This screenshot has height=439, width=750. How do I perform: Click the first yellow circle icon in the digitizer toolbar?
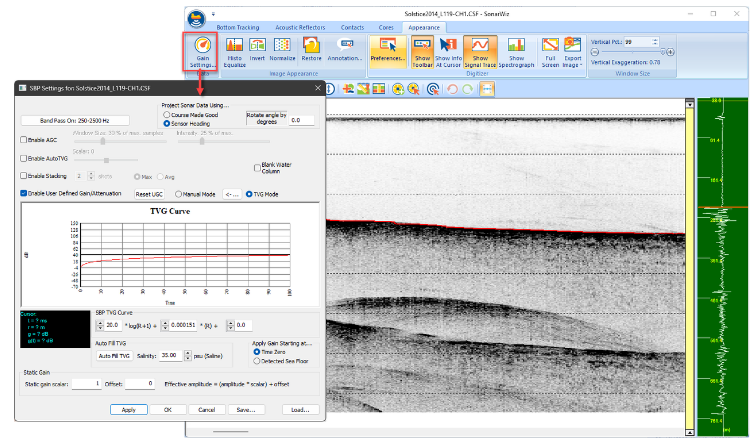397,89
